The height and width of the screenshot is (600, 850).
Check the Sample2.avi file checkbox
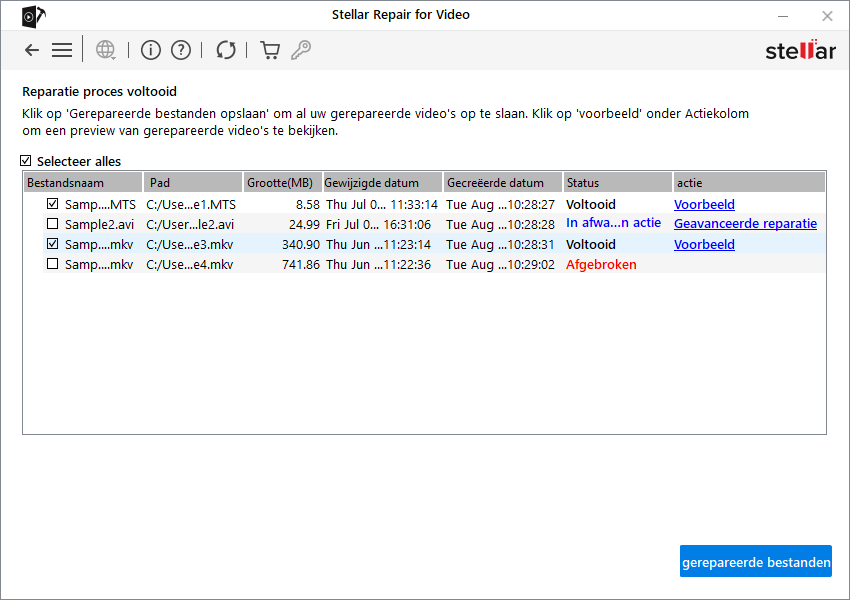pyautogui.click(x=53, y=224)
